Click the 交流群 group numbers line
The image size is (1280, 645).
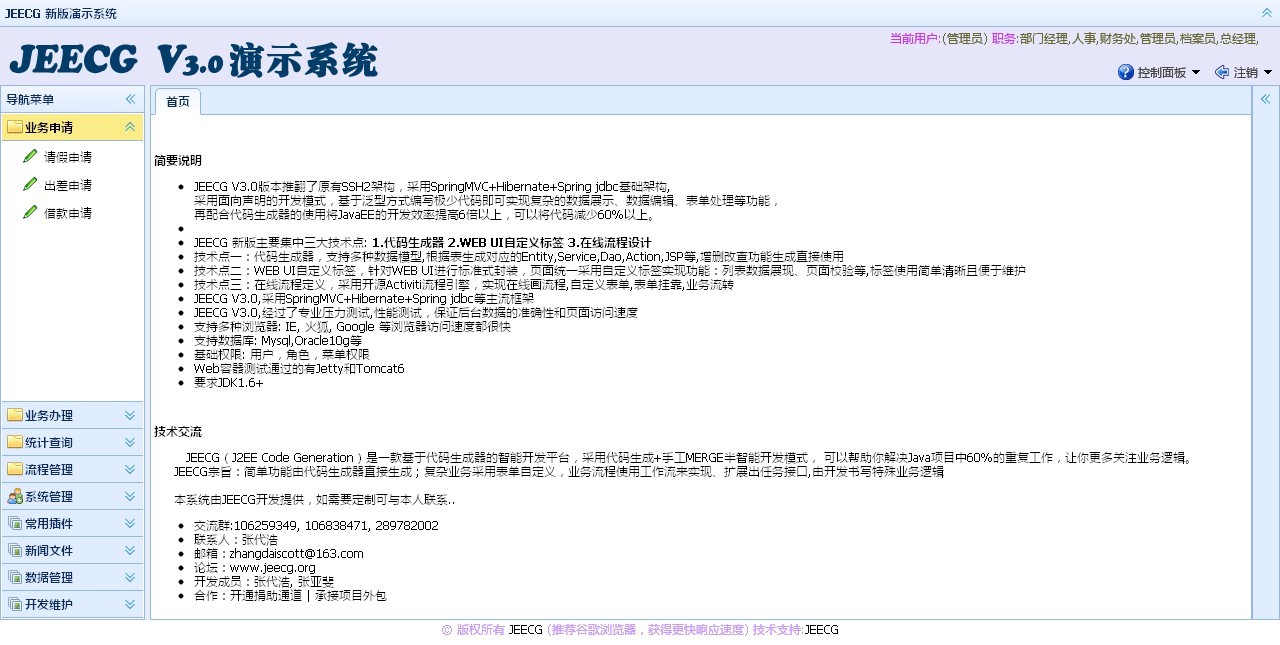316,525
